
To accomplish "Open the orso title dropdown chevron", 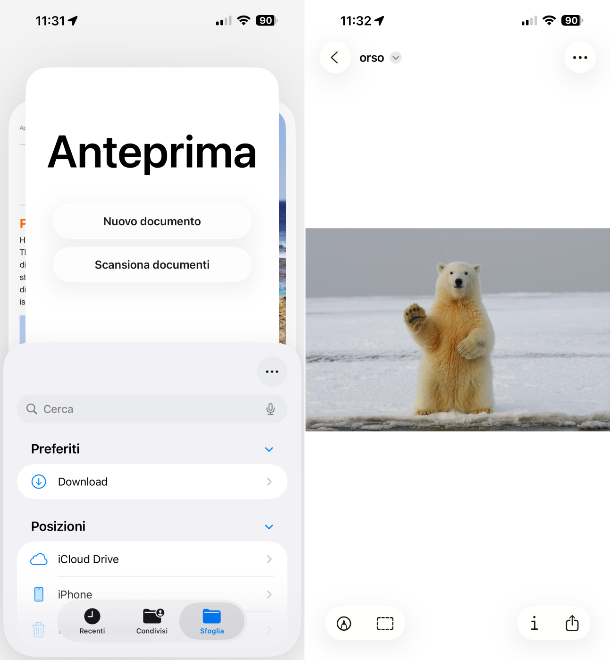I will [x=395, y=57].
